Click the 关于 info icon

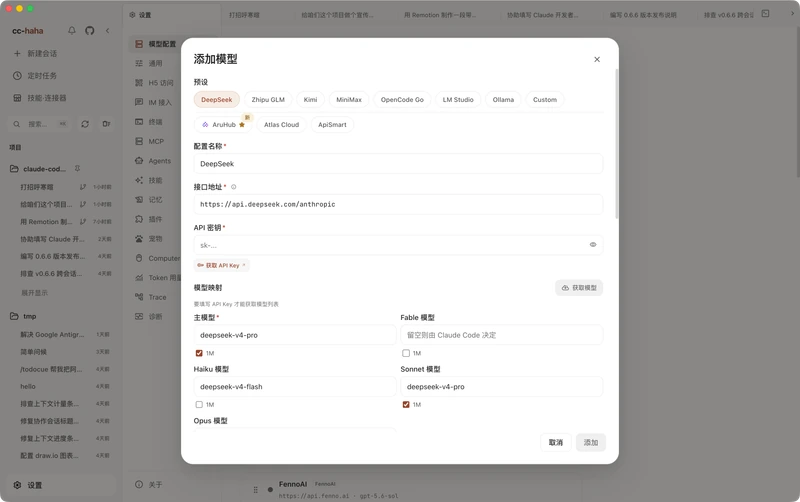[139, 485]
